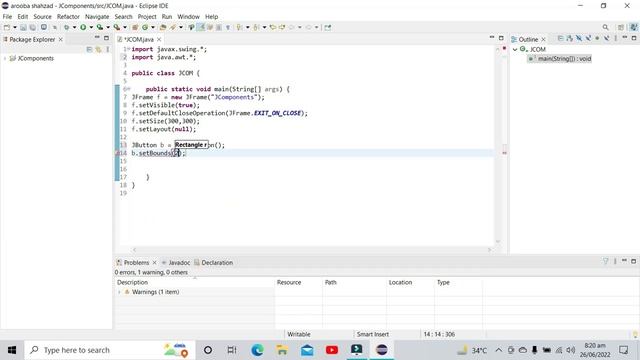The image size is (640, 360).
Task: Open the Search menu
Action: [123, 17]
